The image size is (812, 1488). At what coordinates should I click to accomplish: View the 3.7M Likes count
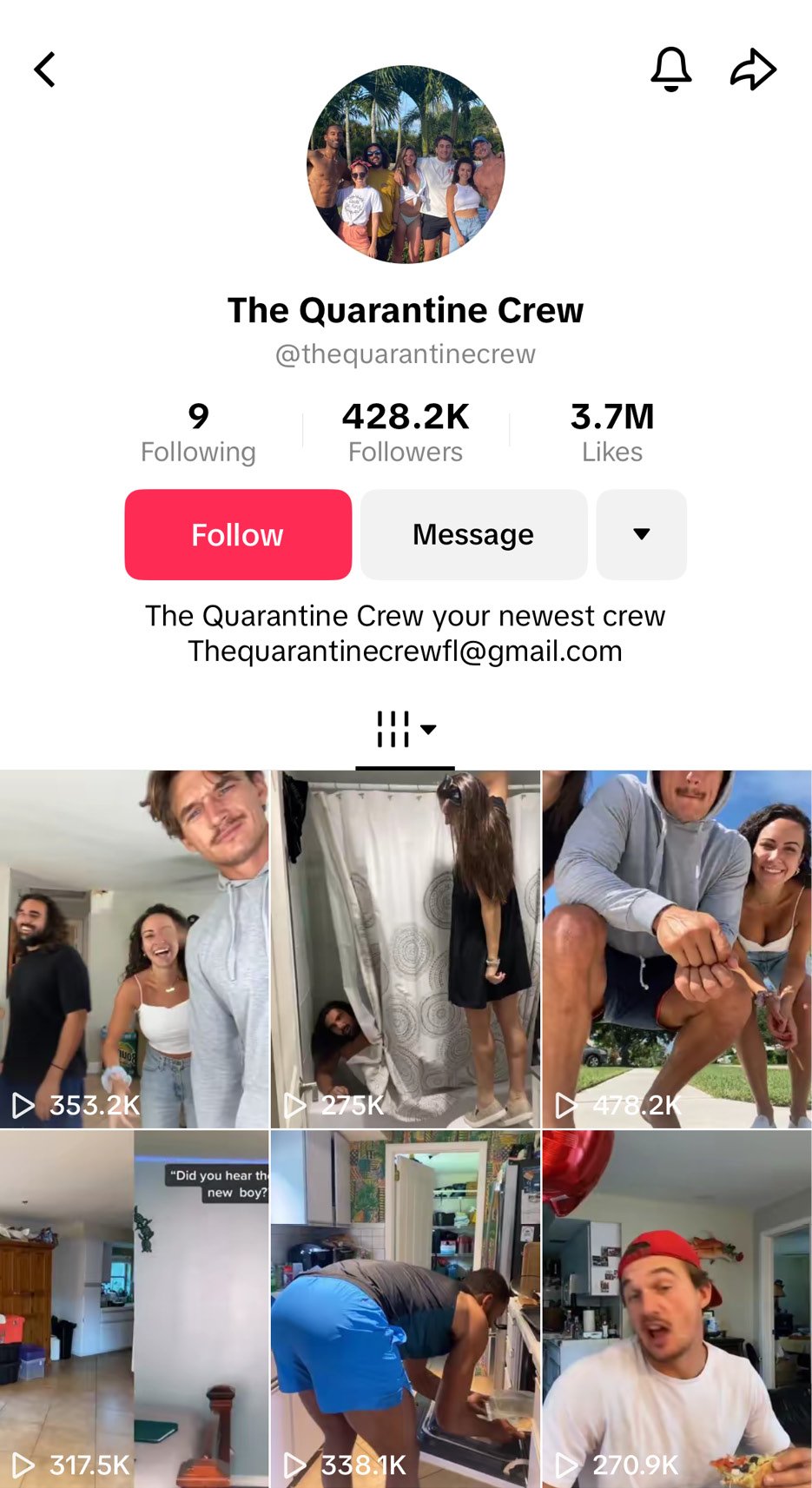point(612,433)
